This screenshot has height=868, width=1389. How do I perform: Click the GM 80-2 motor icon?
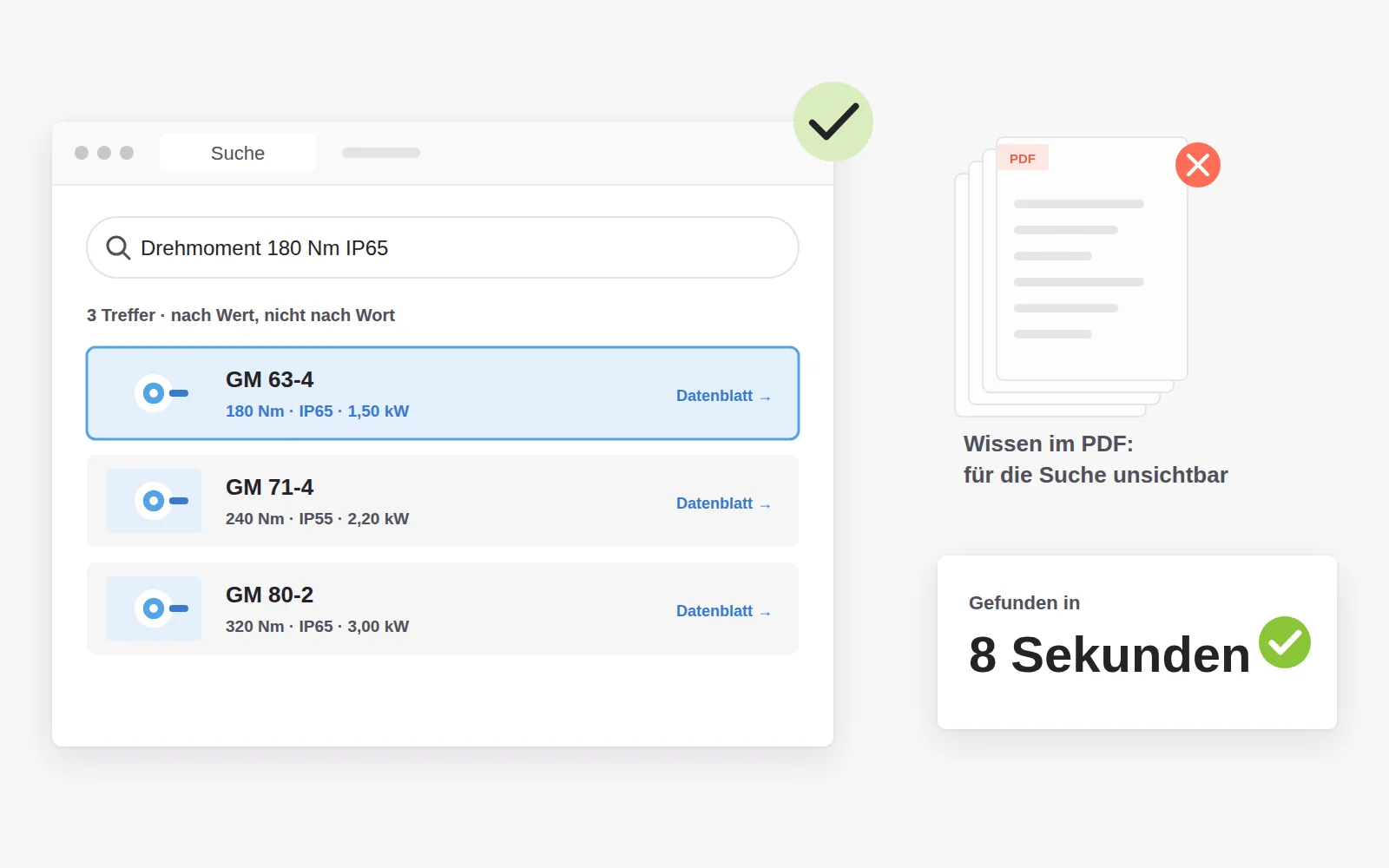(x=154, y=608)
